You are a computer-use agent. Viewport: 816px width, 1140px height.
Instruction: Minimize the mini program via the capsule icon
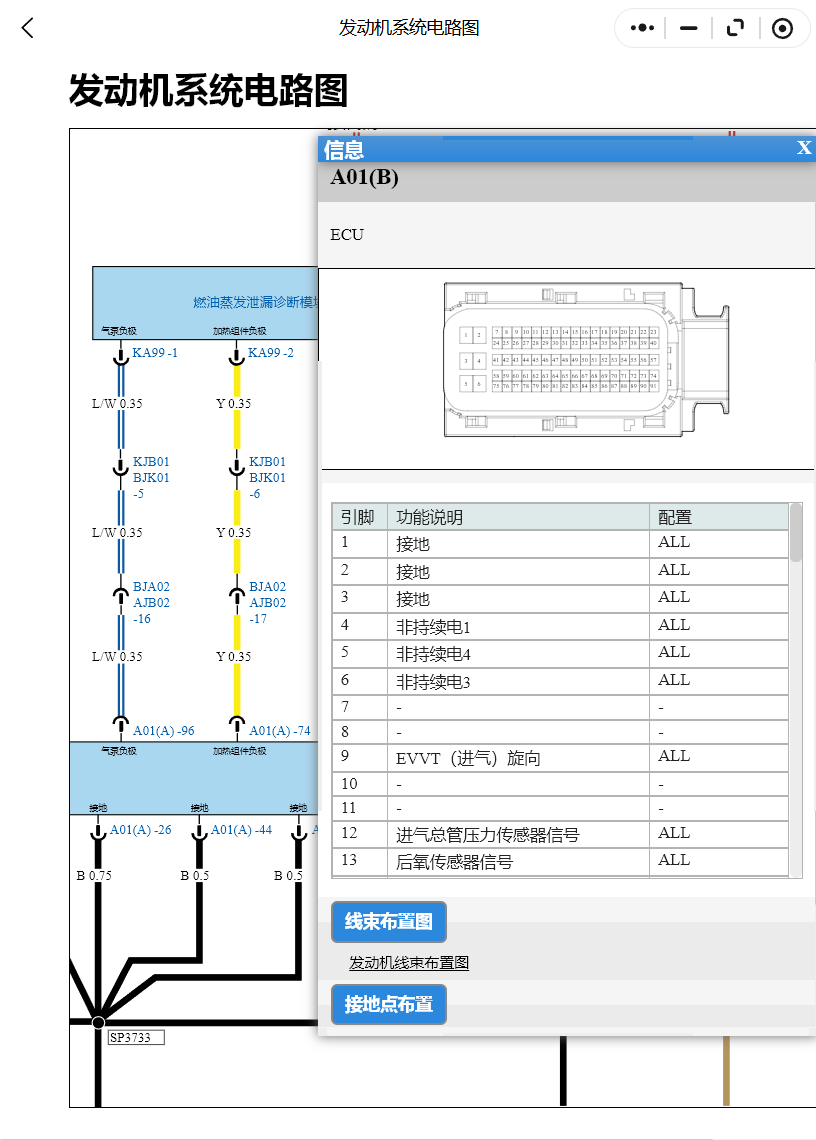(x=687, y=28)
